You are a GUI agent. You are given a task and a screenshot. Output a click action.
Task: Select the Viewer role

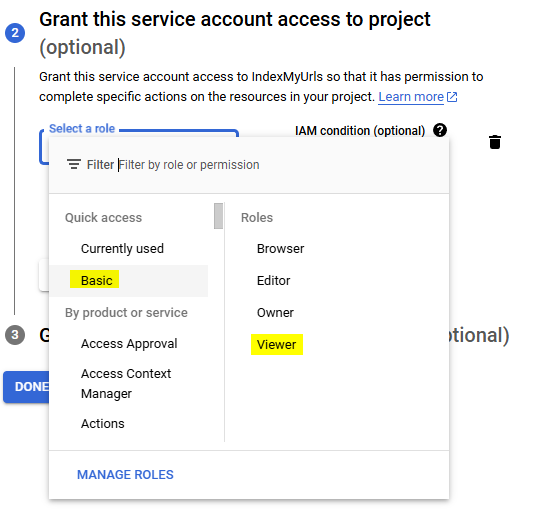coord(277,344)
